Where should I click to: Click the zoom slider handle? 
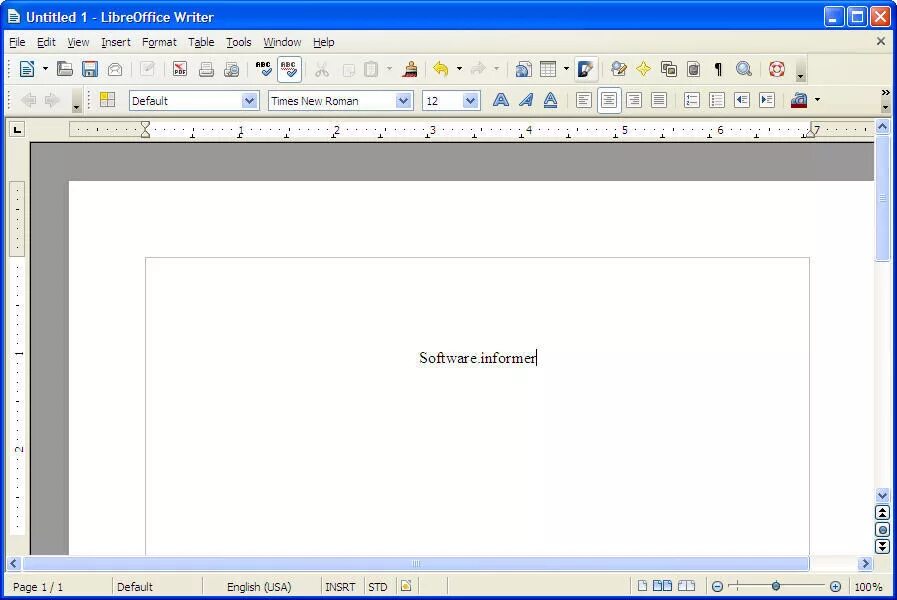tap(776, 586)
